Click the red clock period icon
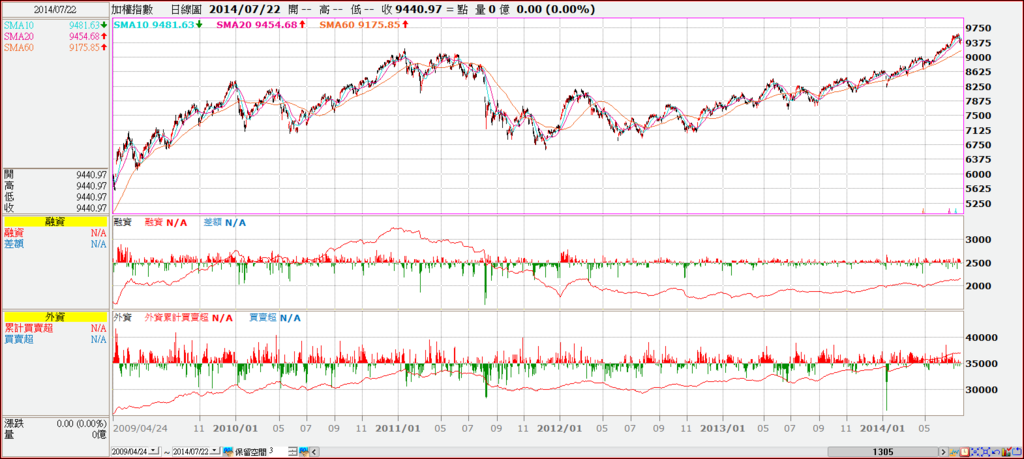Screen dimensions: 1024x459 [965, 452]
